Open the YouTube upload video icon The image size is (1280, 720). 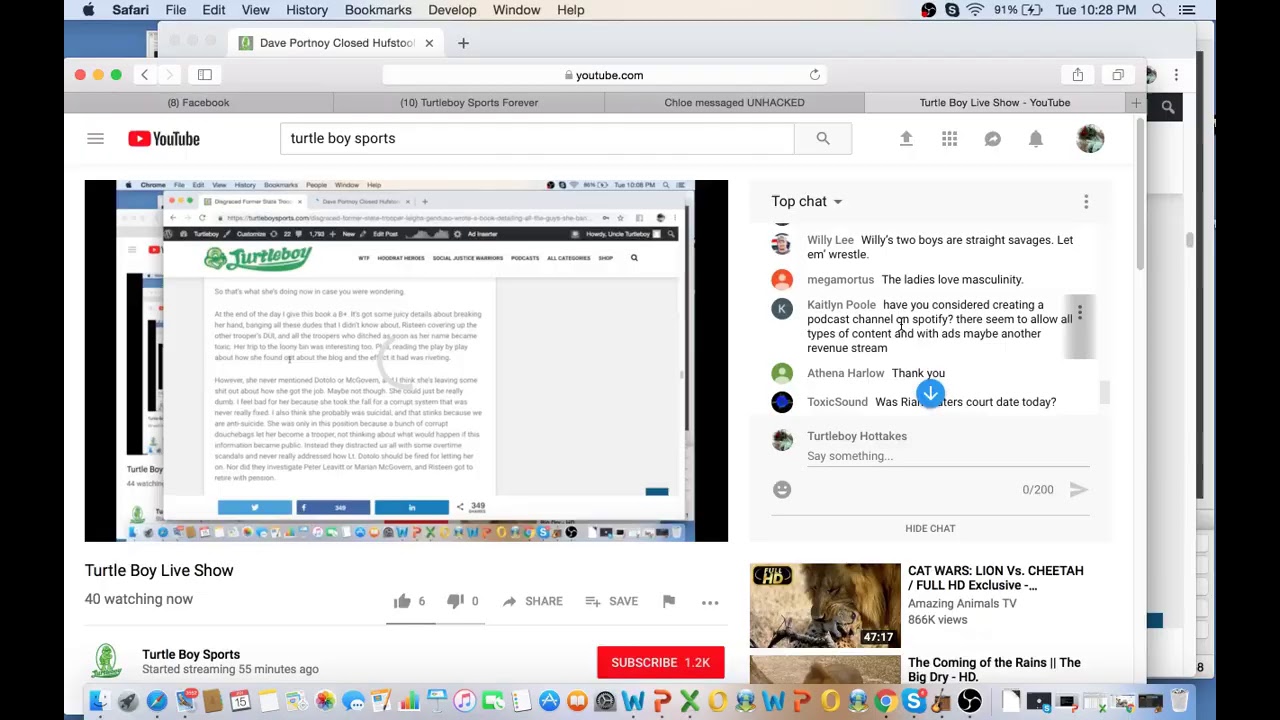pos(906,139)
